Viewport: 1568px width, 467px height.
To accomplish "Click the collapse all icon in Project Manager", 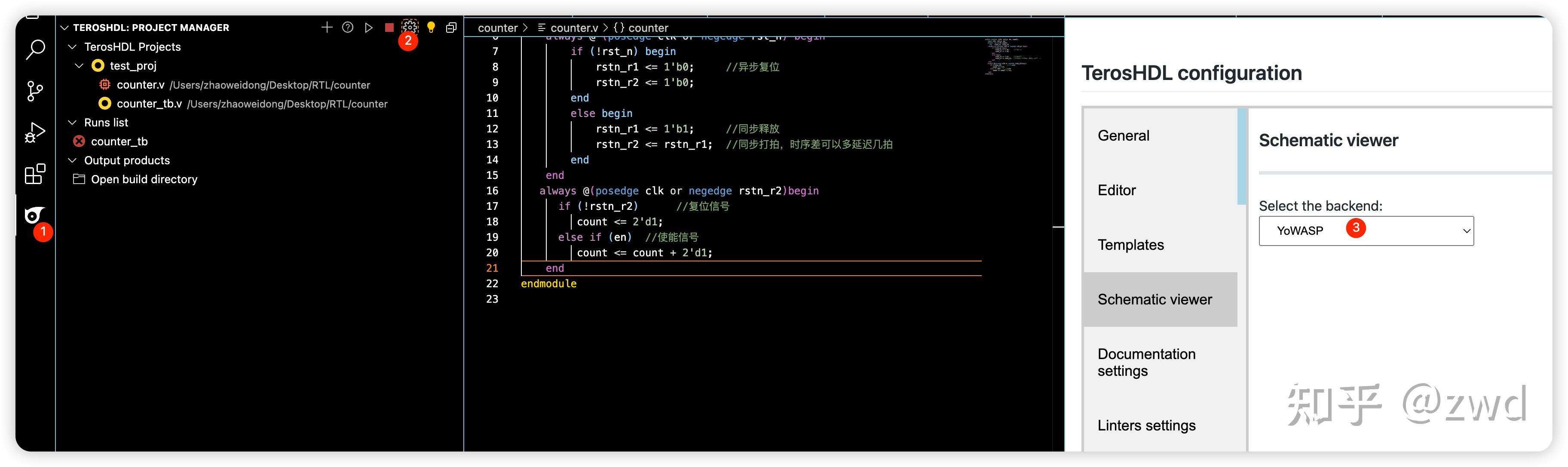I will (451, 28).
